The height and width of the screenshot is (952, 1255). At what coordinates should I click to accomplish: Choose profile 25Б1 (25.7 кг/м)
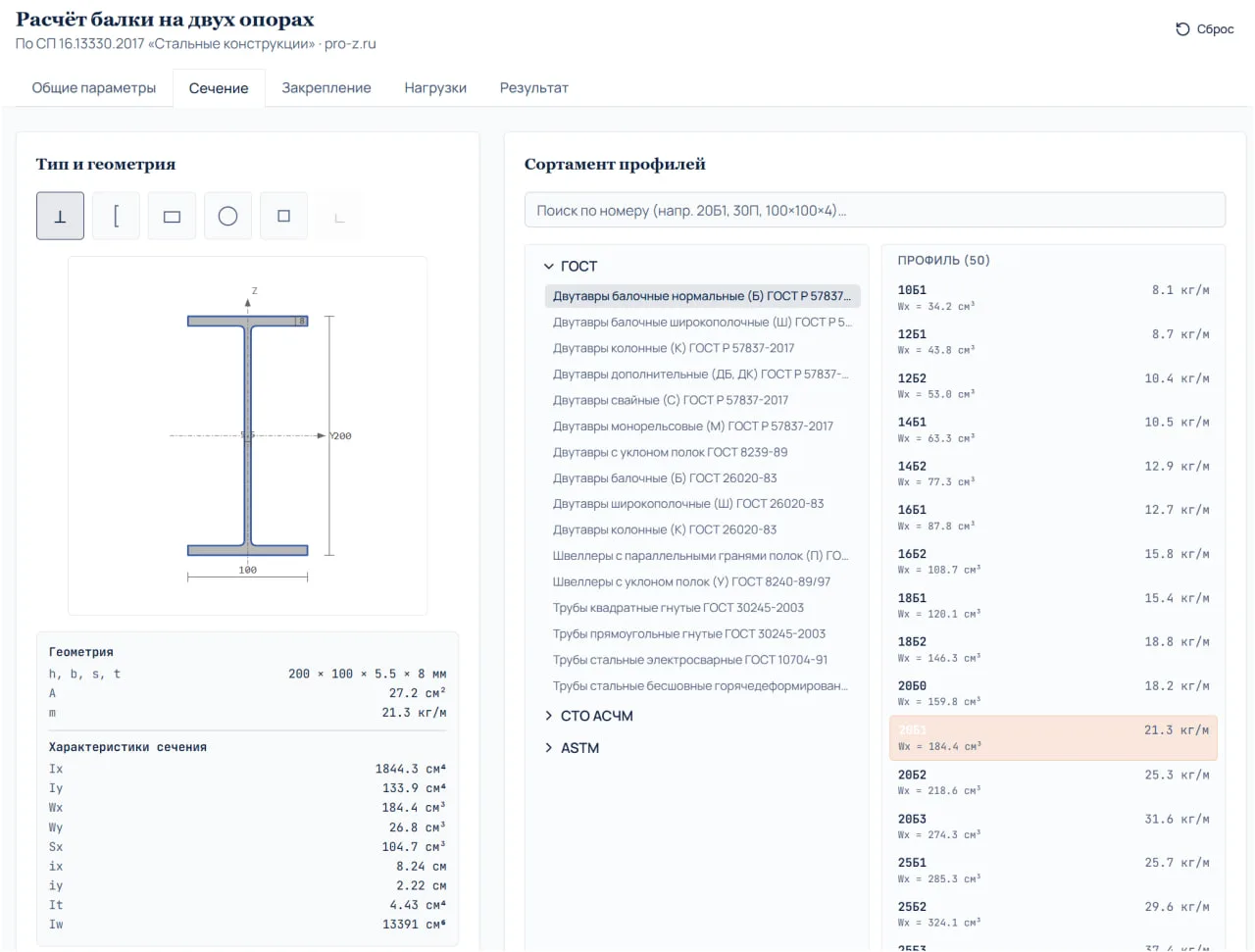tap(1053, 870)
